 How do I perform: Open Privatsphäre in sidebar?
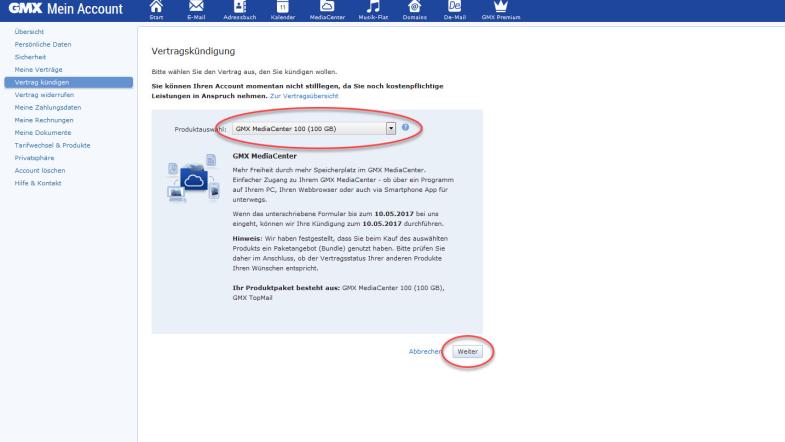coord(34,158)
